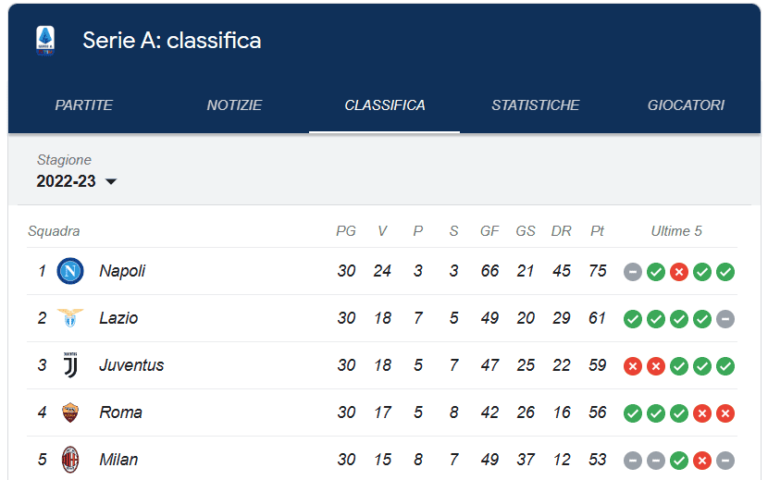Select the Milan standings row

coord(300,459)
